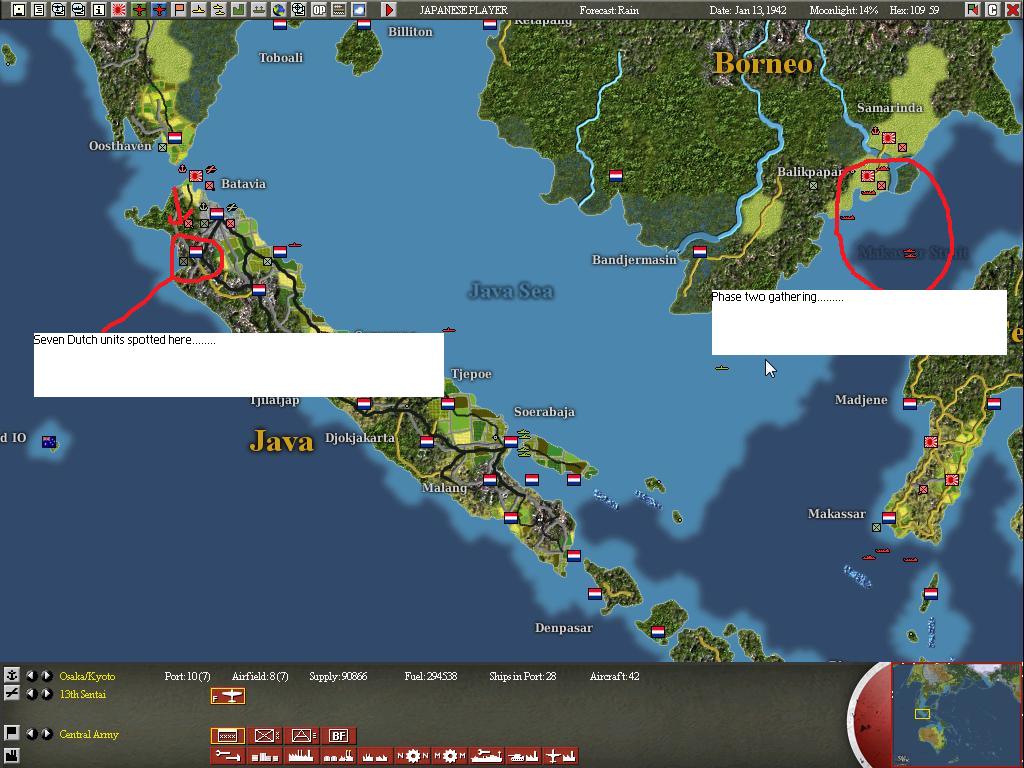Click the green ship silhouette toolbar icon
Viewport: 1024px width, 768px height.
point(259,10)
